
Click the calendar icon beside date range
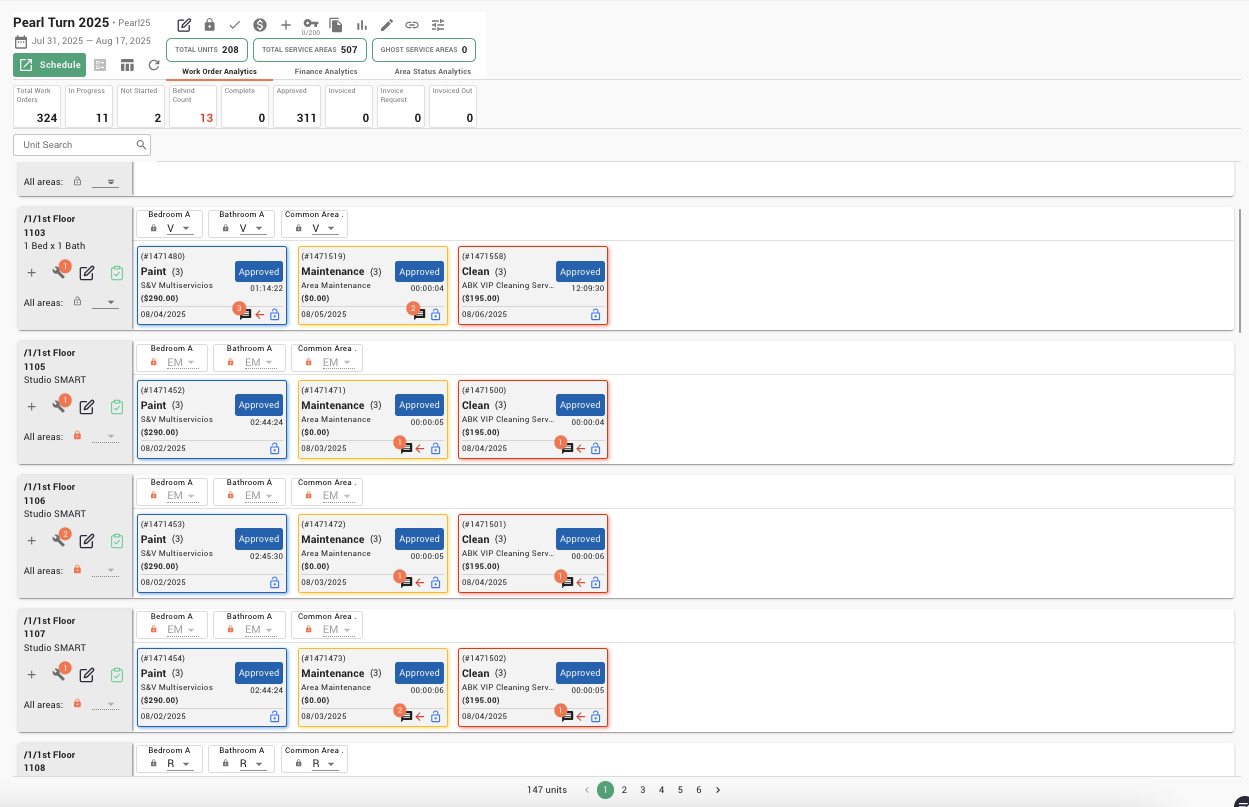coord(21,42)
